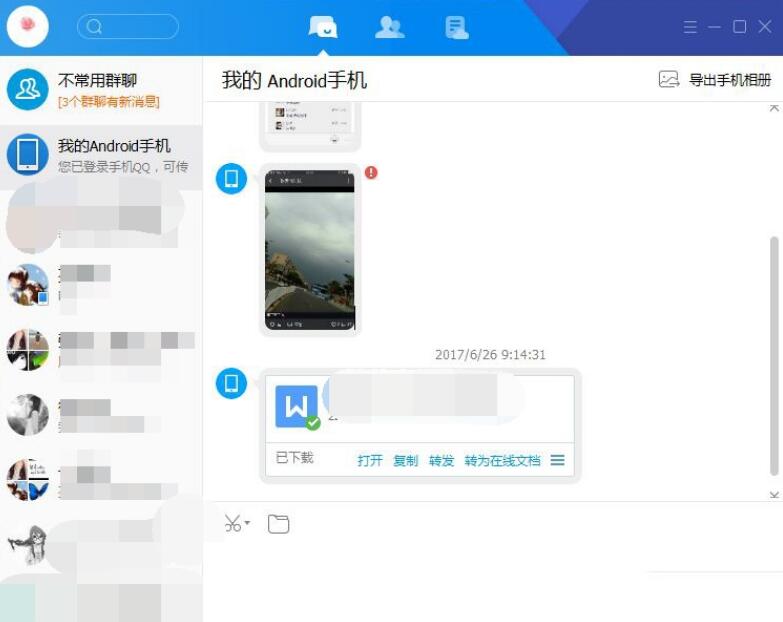783x622 pixels.
Task: Click the 2017/6/26 9:14:31 timestamp
Action: 490,355
